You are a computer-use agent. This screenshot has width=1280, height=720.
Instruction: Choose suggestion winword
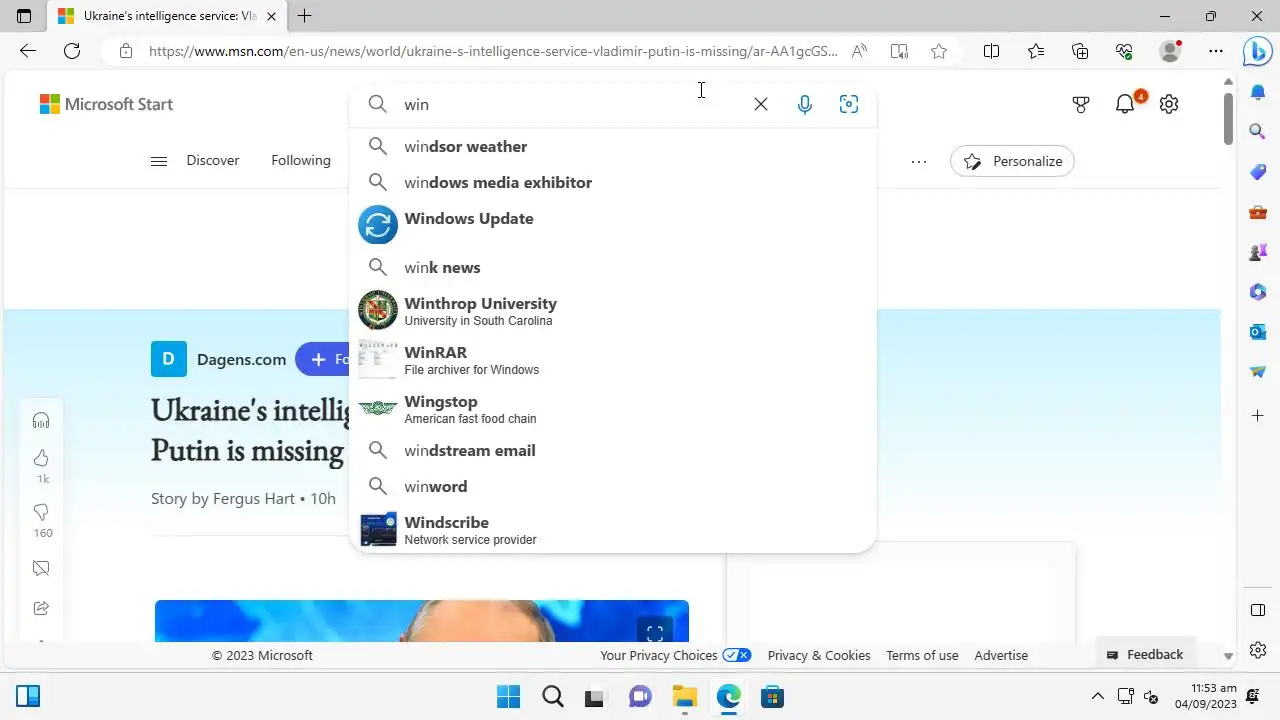point(613,486)
